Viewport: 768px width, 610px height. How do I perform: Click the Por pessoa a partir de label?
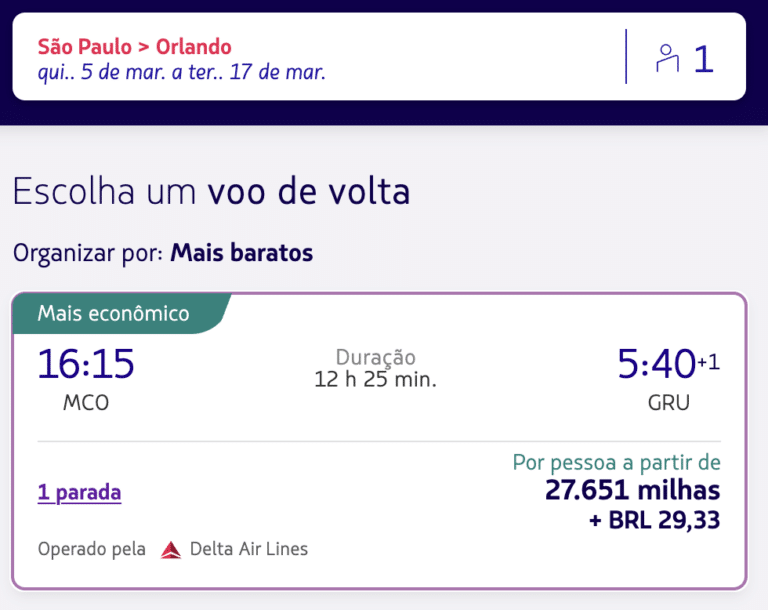[x=617, y=463]
